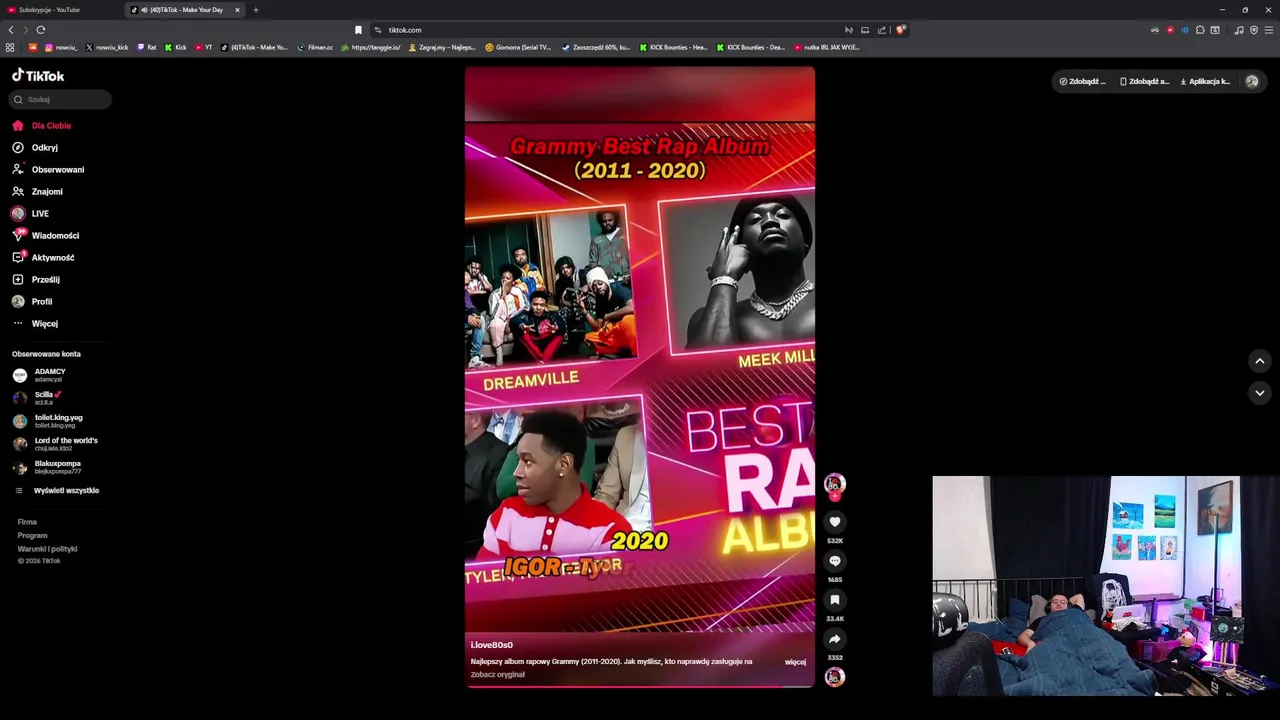Bookmark the video to favorites

835,600
